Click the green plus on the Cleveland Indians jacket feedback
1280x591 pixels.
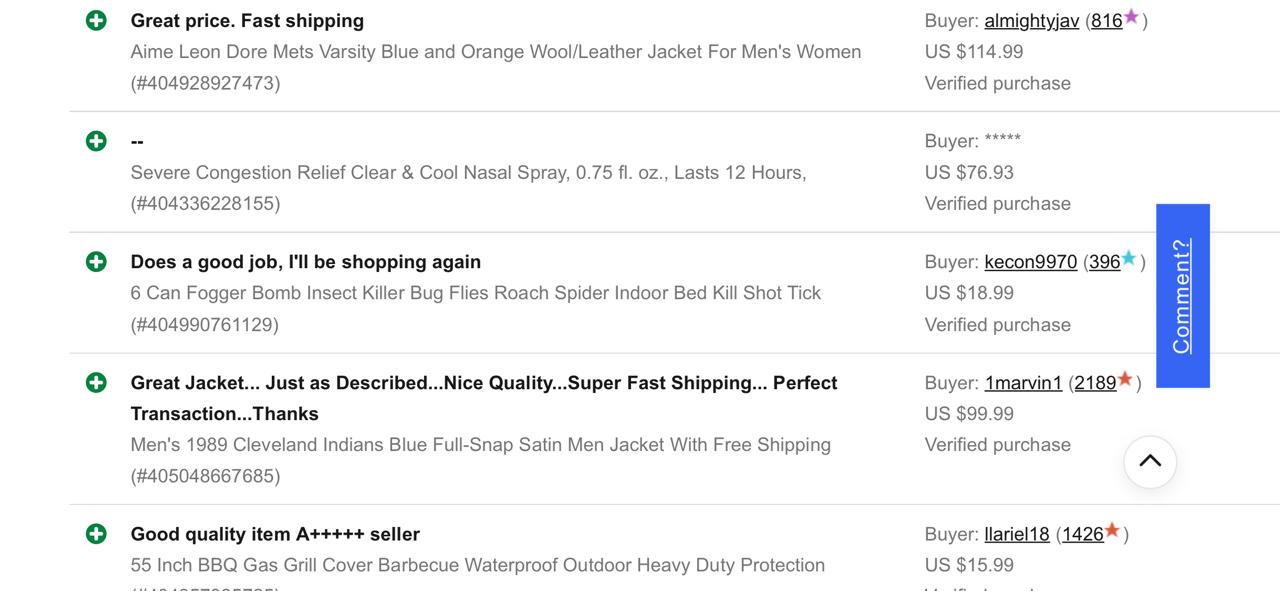(95, 382)
